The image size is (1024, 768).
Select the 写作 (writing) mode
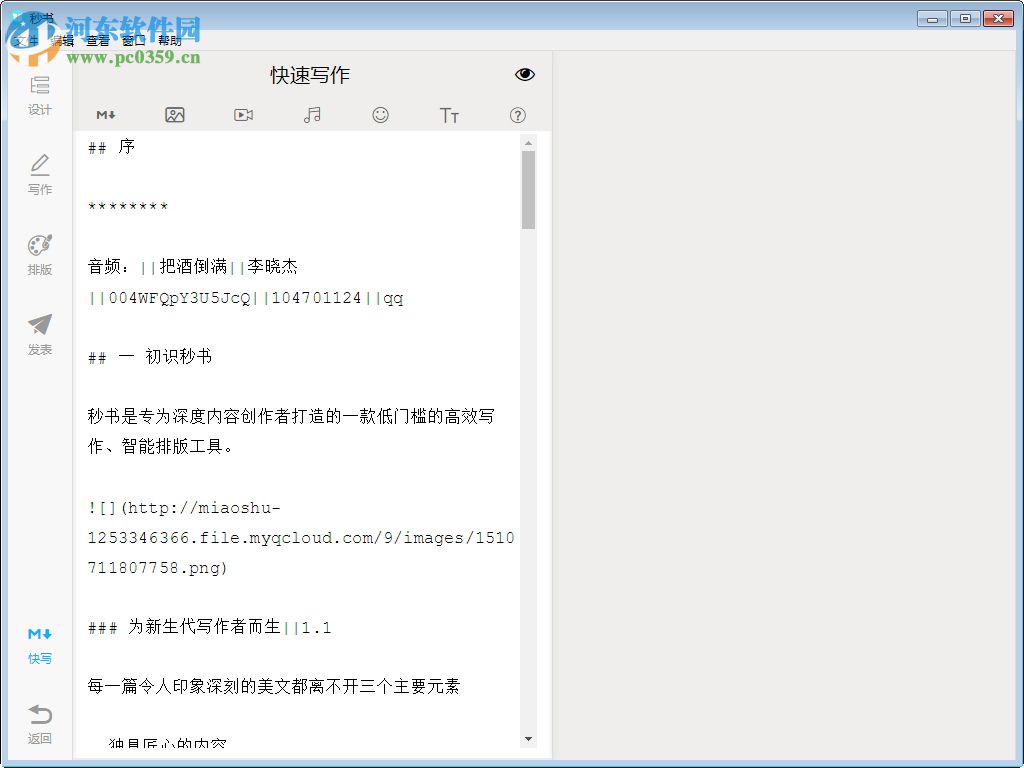40,174
